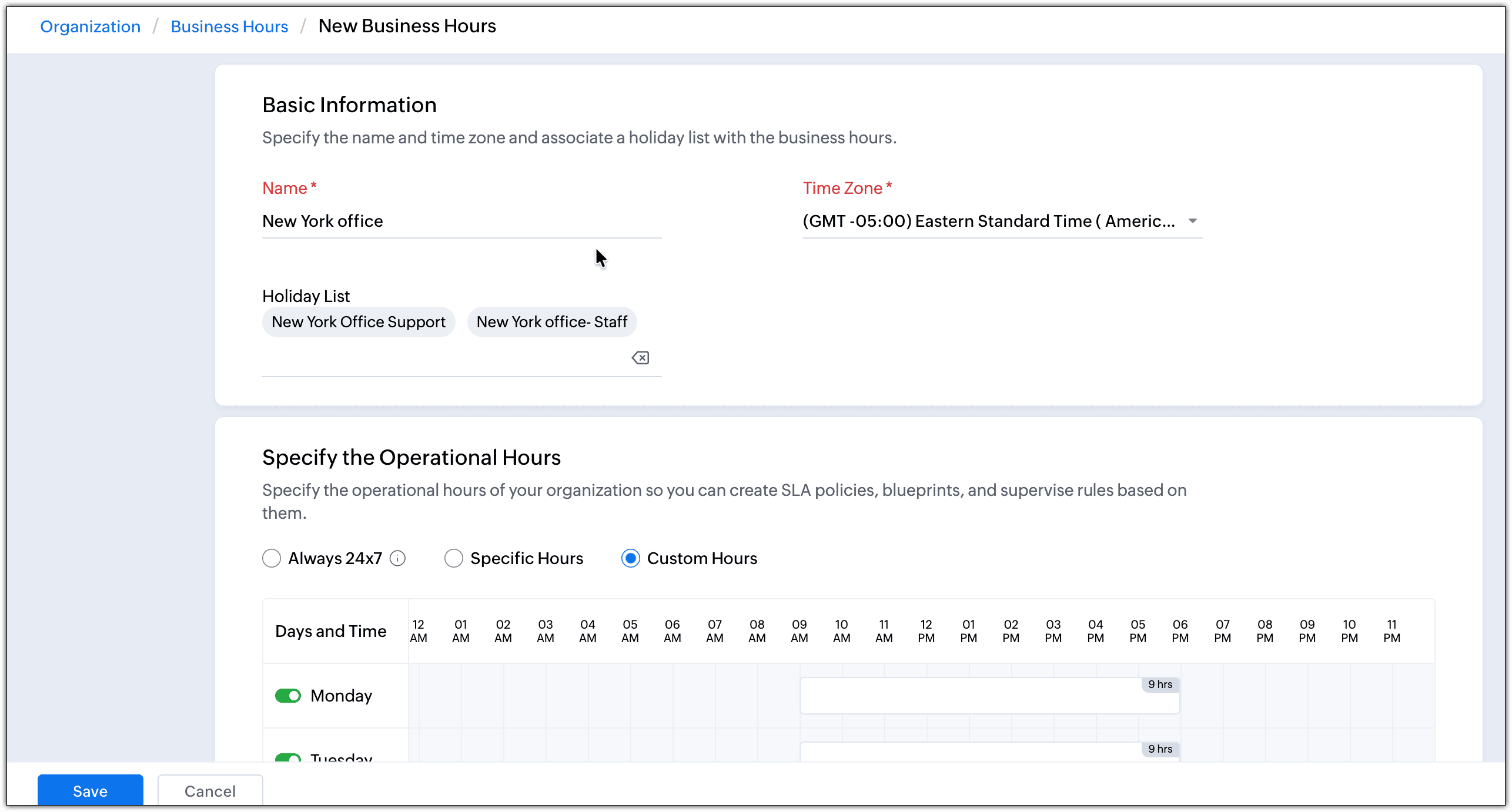This screenshot has width=1512, height=812.
Task: Select New York Office Support holiday chip
Action: click(359, 322)
